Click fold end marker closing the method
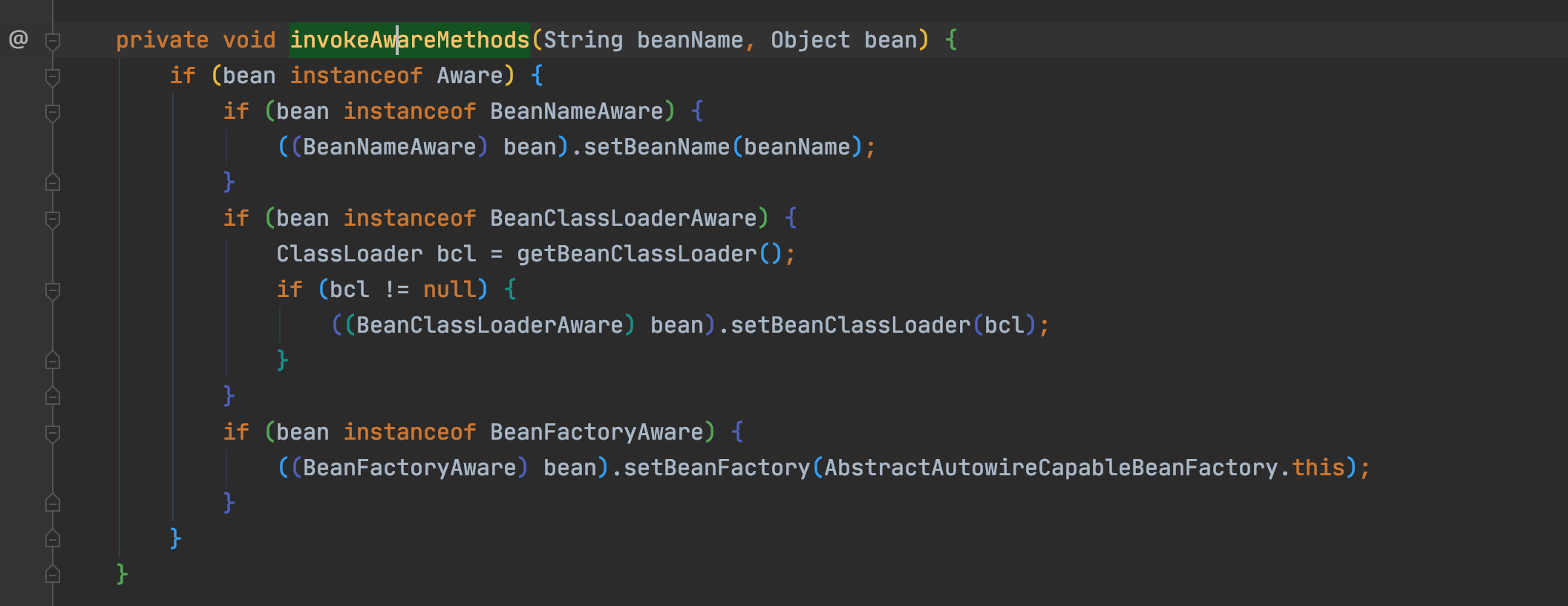Image resolution: width=1568 pixels, height=606 pixels. [x=53, y=574]
